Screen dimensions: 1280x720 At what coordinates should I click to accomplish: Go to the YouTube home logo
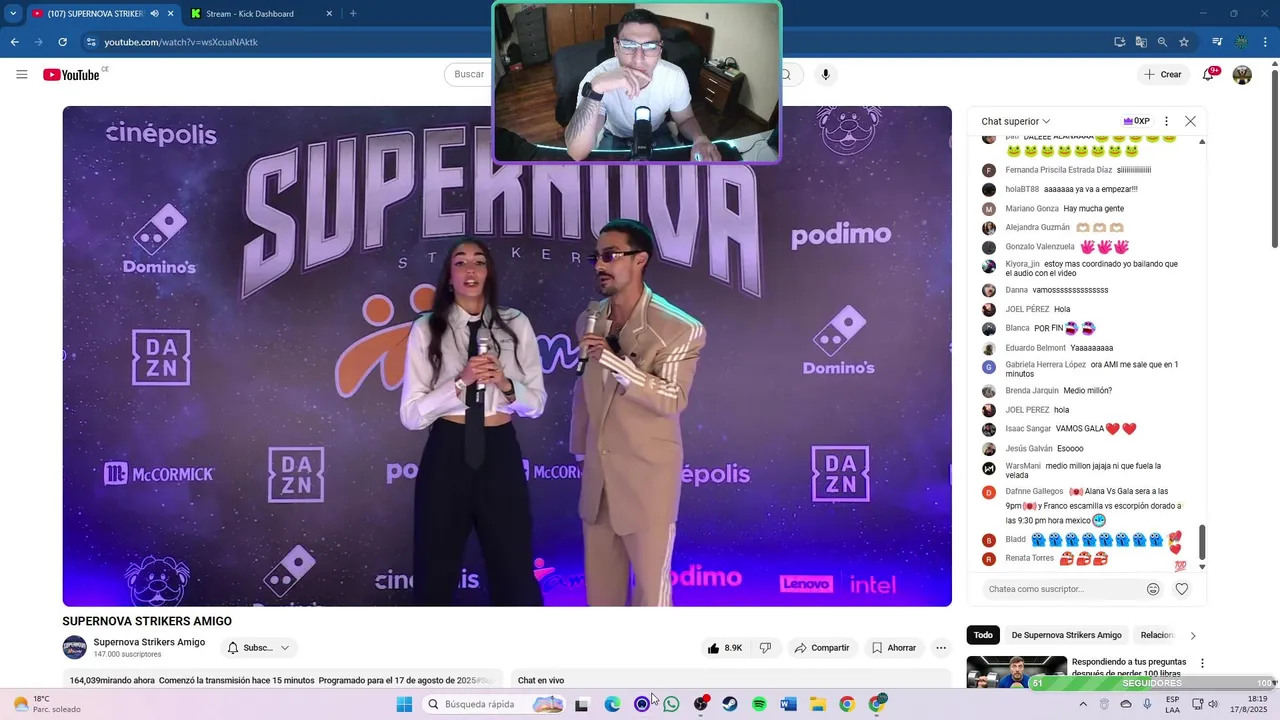point(72,75)
